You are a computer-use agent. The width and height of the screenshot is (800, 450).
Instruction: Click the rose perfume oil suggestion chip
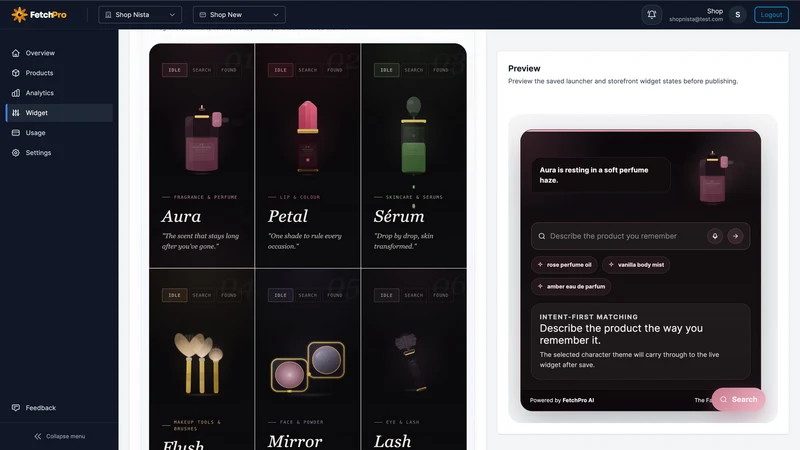click(x=564, y=265)
